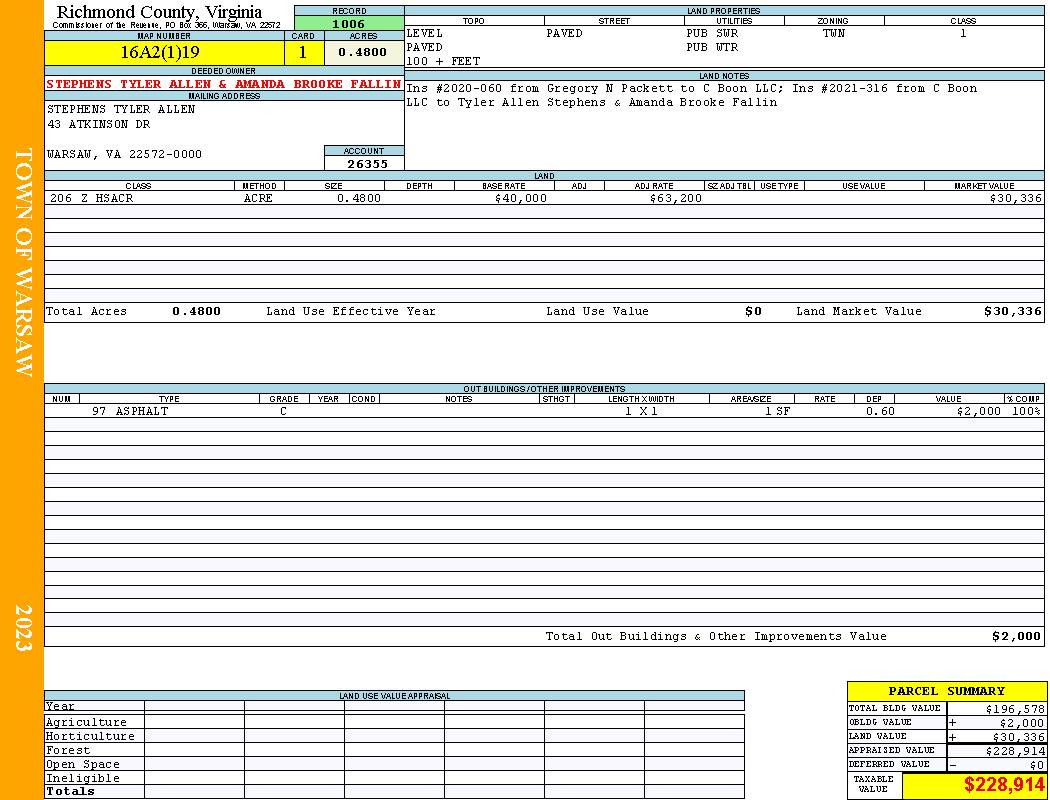
Task: Select the TWN zoning value
Action: pos(834,33)
